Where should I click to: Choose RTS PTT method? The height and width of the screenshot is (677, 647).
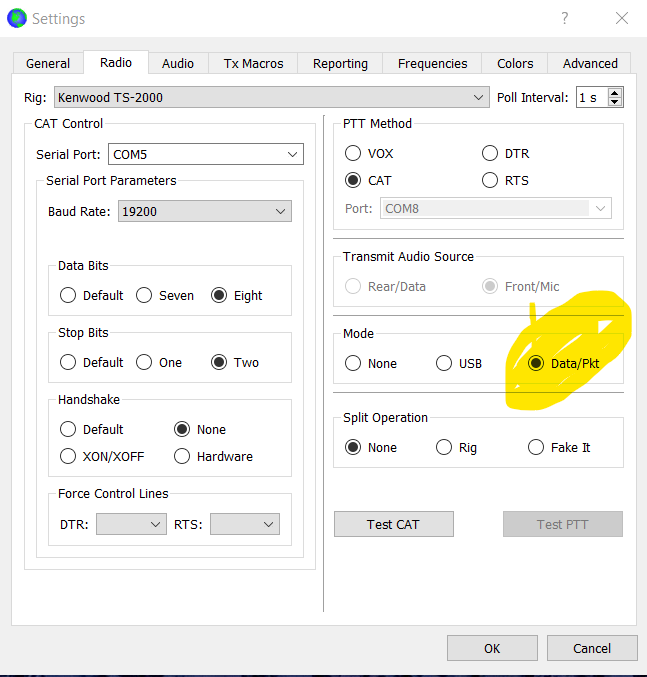click(x=490, y=181)
